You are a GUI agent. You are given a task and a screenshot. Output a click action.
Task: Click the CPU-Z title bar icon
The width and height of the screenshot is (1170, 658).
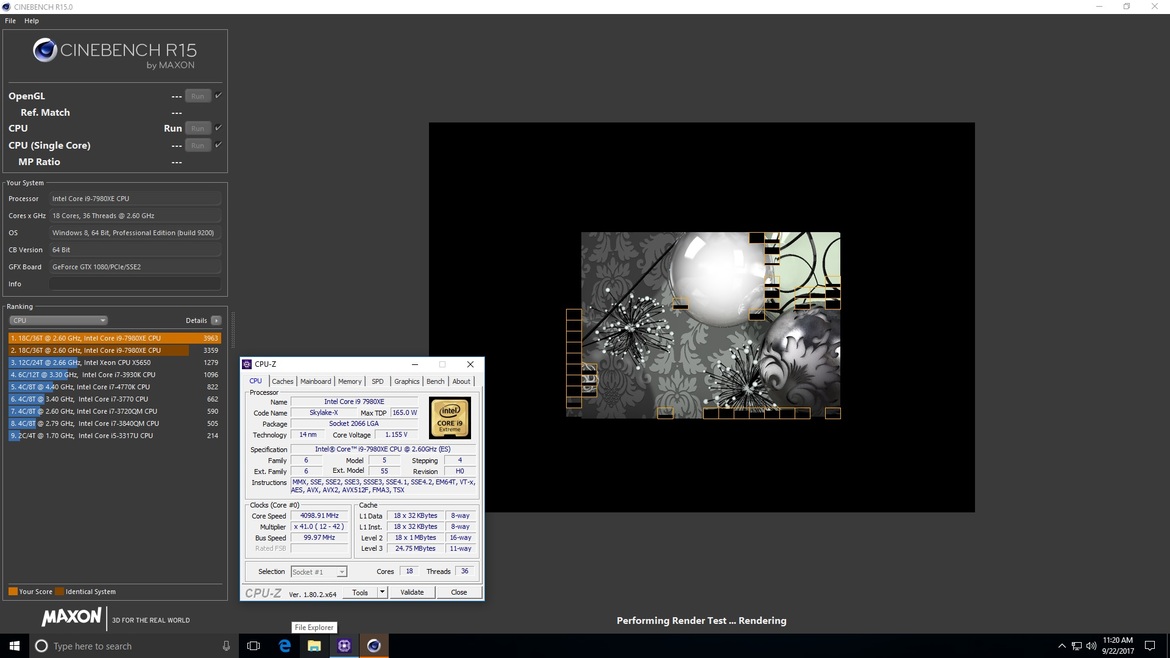(247, 365)
